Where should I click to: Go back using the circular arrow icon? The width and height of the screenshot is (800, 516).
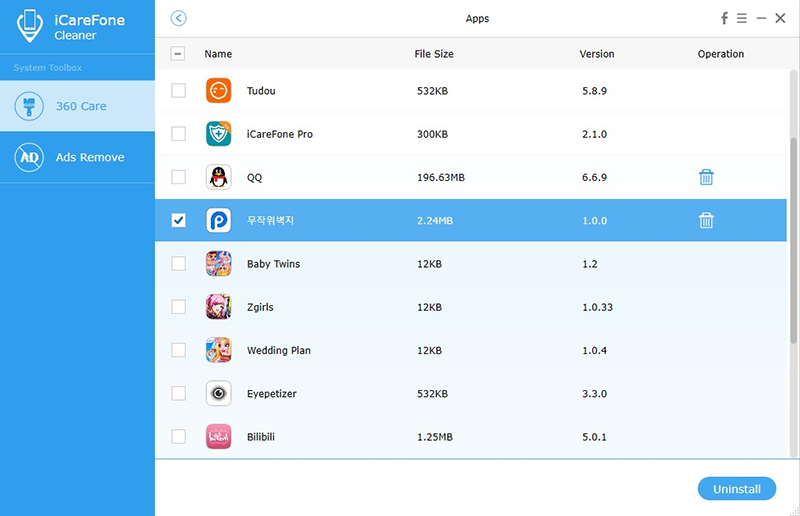[x=179, y=18]
